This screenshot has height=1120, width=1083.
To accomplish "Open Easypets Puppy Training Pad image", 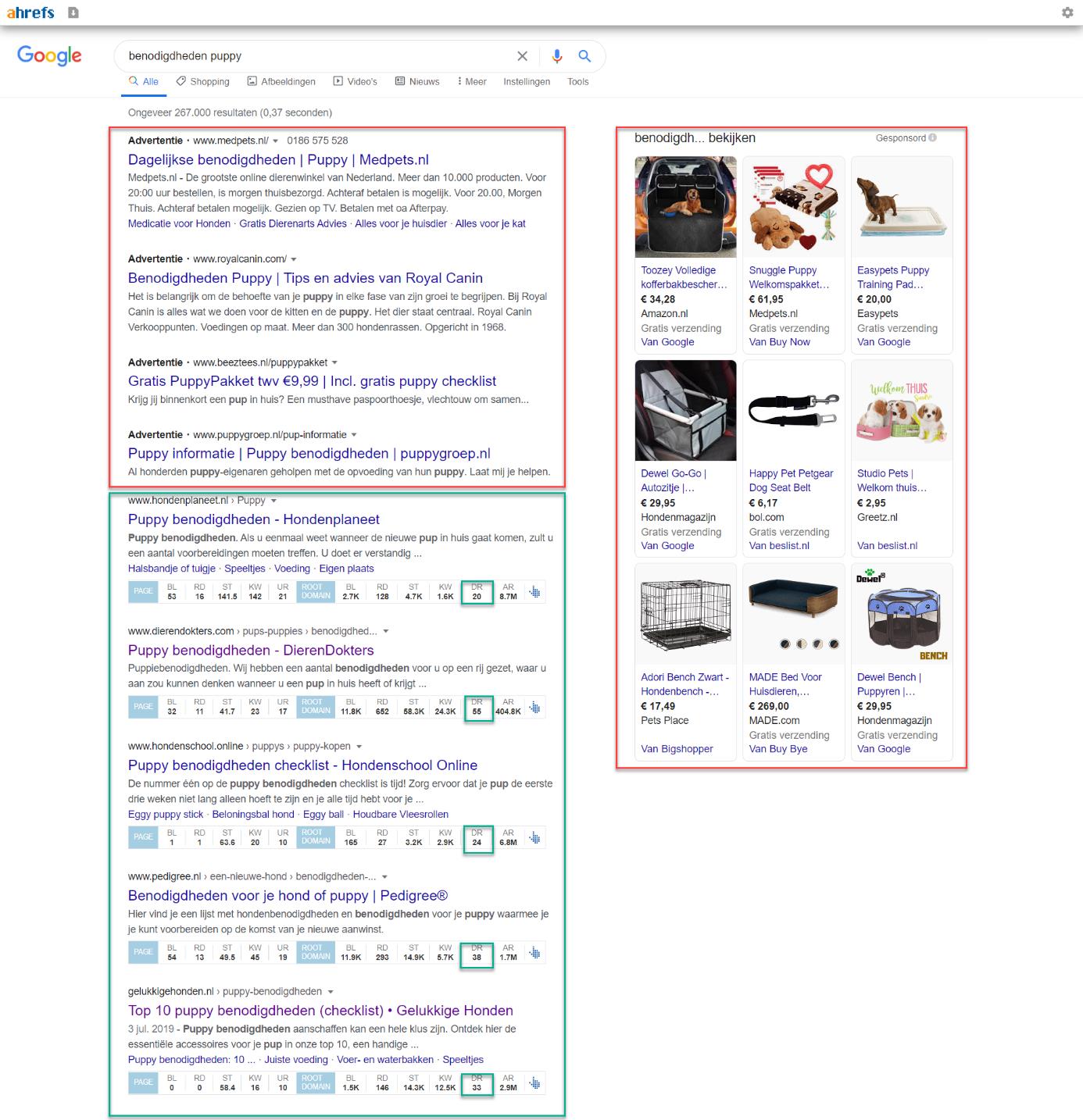I will (902, 207).
